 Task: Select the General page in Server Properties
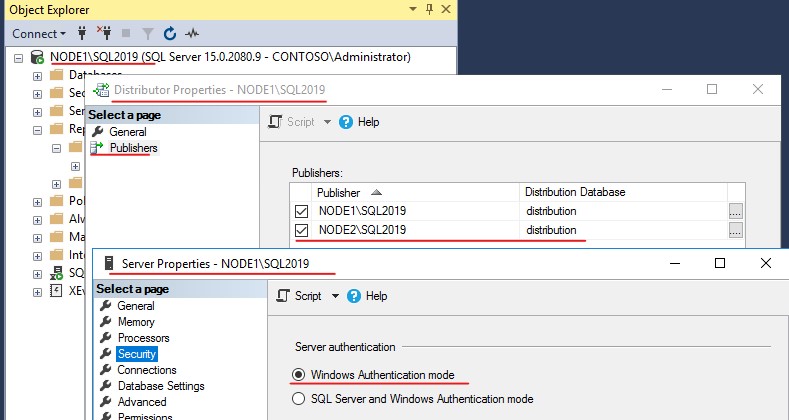(135, 306)
